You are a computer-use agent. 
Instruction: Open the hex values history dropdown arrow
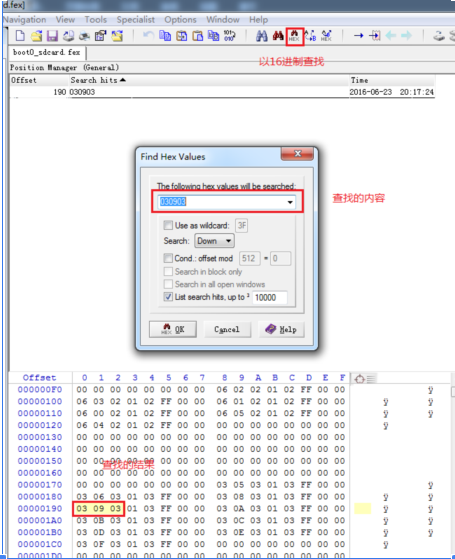[x=290, y=202]
